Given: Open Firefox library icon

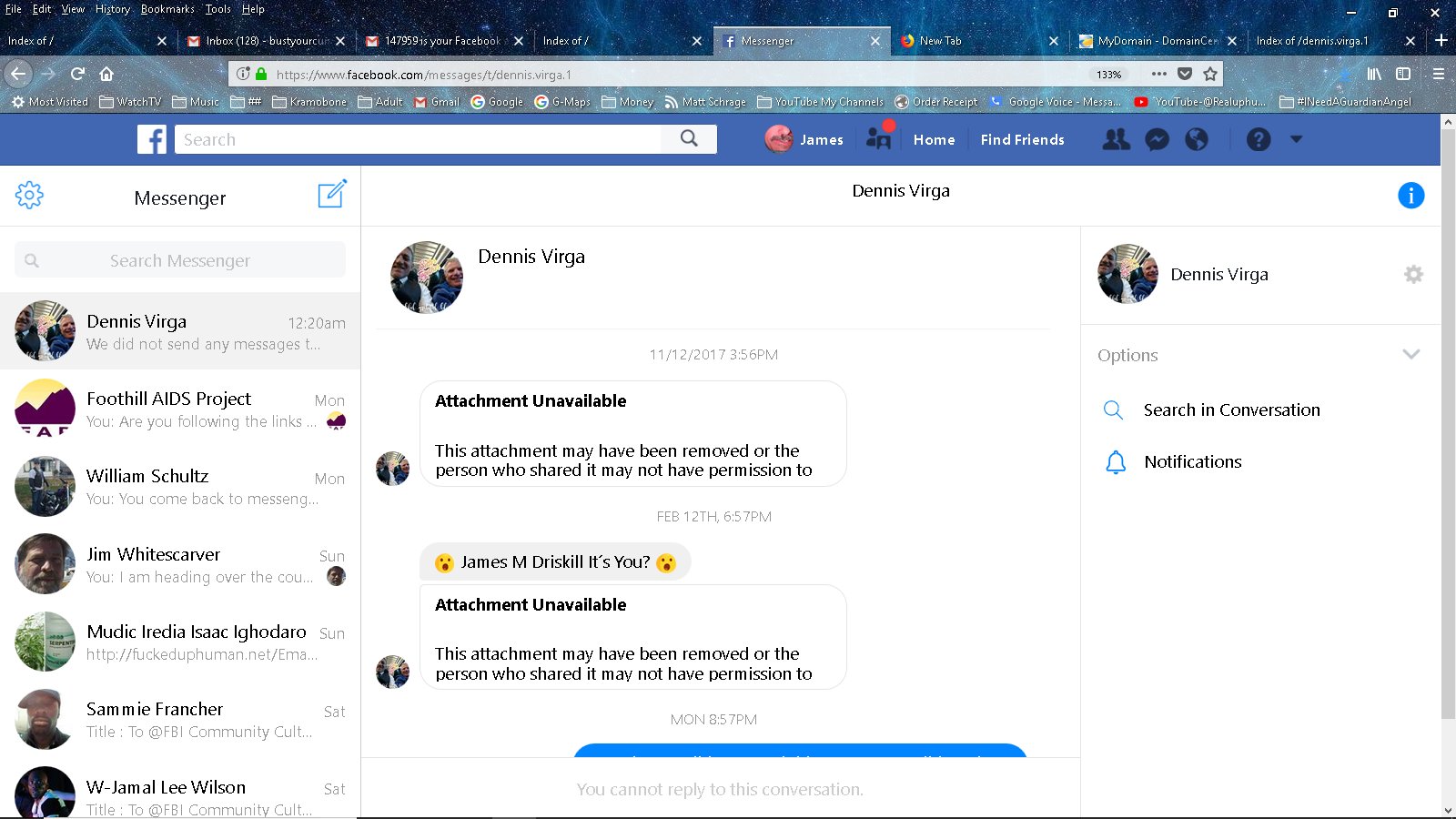Looking at the screenshot, I should pos(1374,74).
